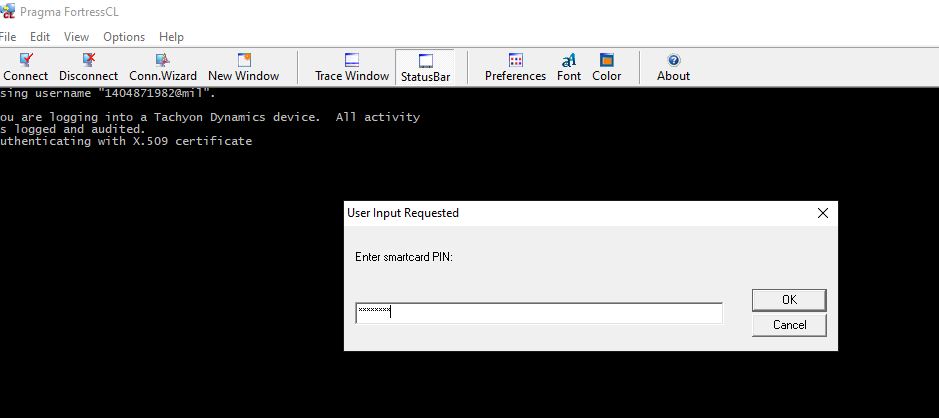Open a New Window from toolbar
Viewport: 939px width, 418px height.
244,67
